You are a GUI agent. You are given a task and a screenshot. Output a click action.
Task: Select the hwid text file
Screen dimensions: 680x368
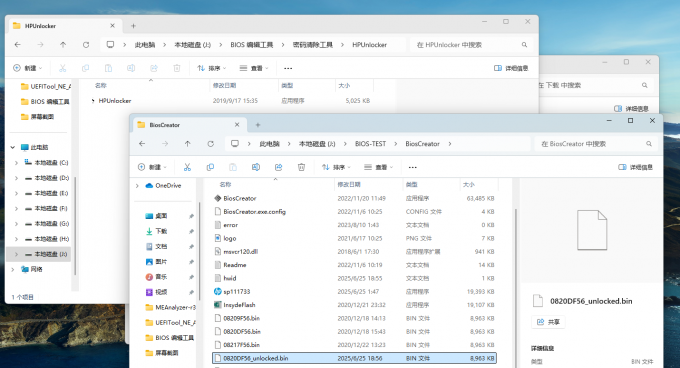coord(230,278)
